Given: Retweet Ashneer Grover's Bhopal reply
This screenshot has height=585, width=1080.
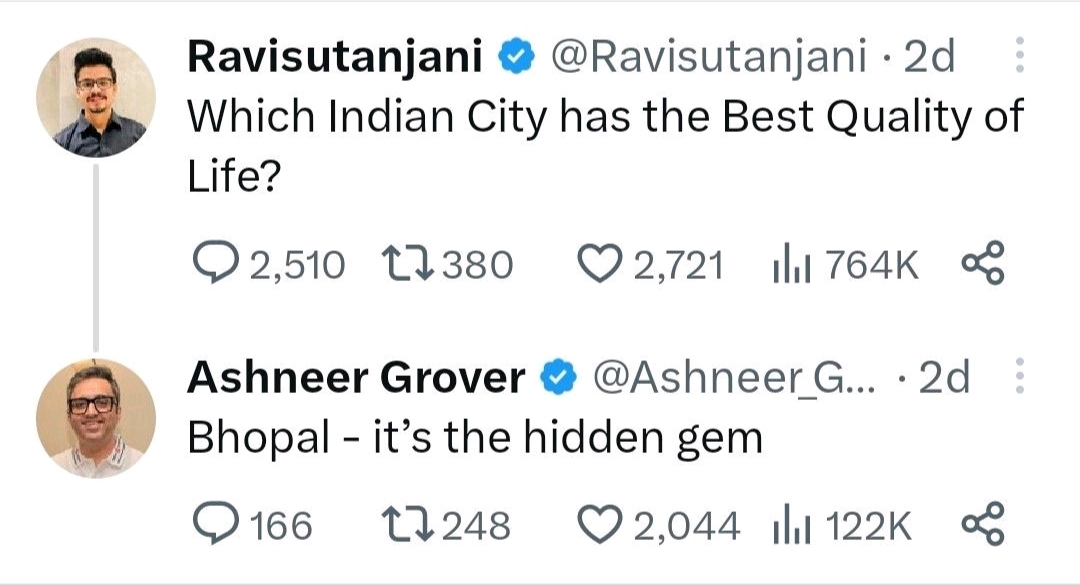Looking at the screenshot, I should tap(404, 524).
